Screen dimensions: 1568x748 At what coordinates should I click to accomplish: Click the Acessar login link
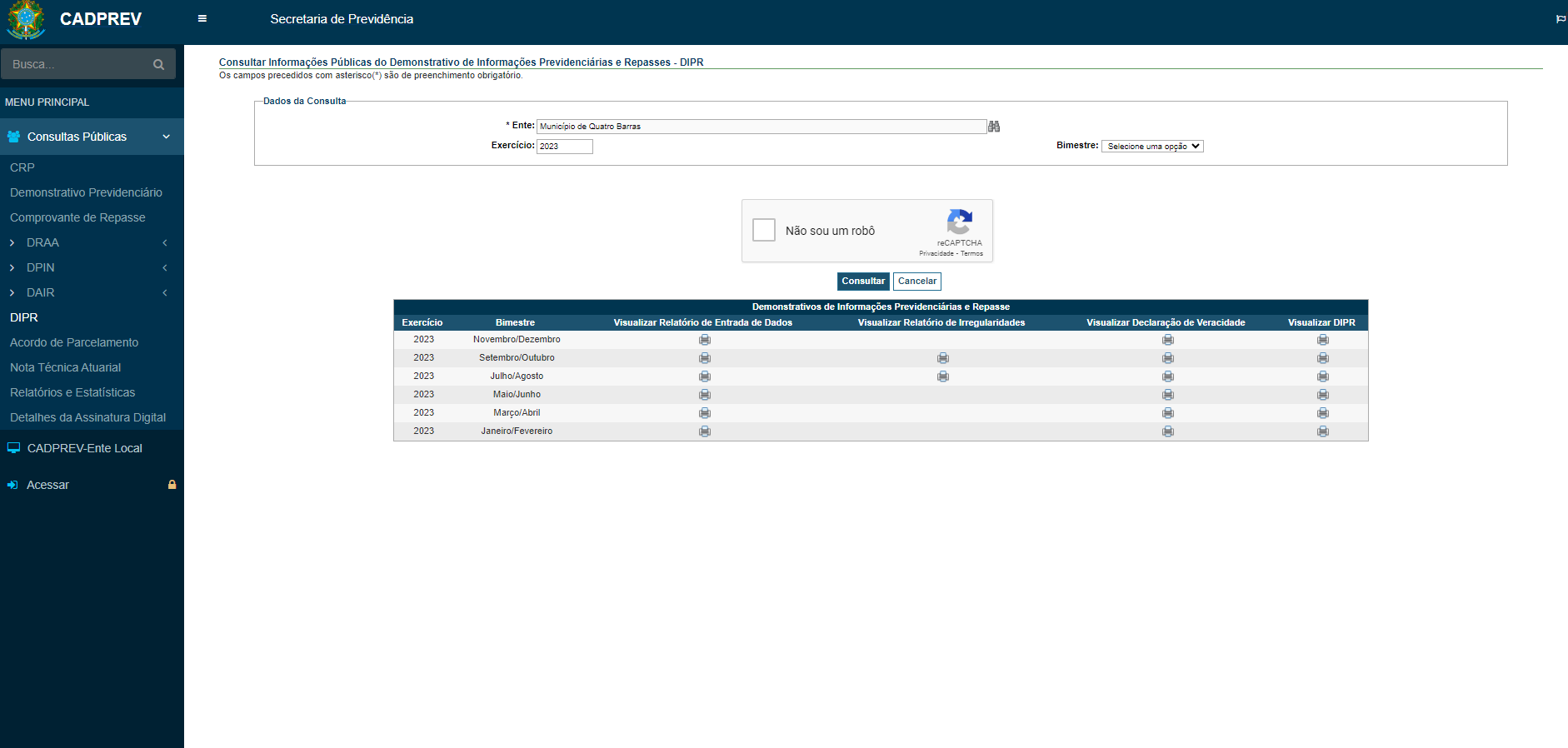pyautogui.click(x=47, y=485)
